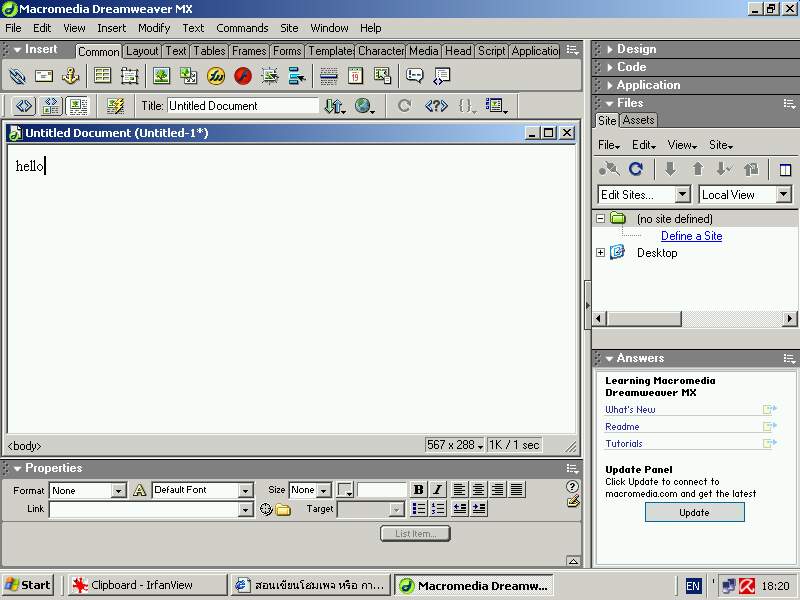This screenshot has width=800, height=600.
Task: Insert a Named Anchor with anchor icon
Action: tap(71, 76)
